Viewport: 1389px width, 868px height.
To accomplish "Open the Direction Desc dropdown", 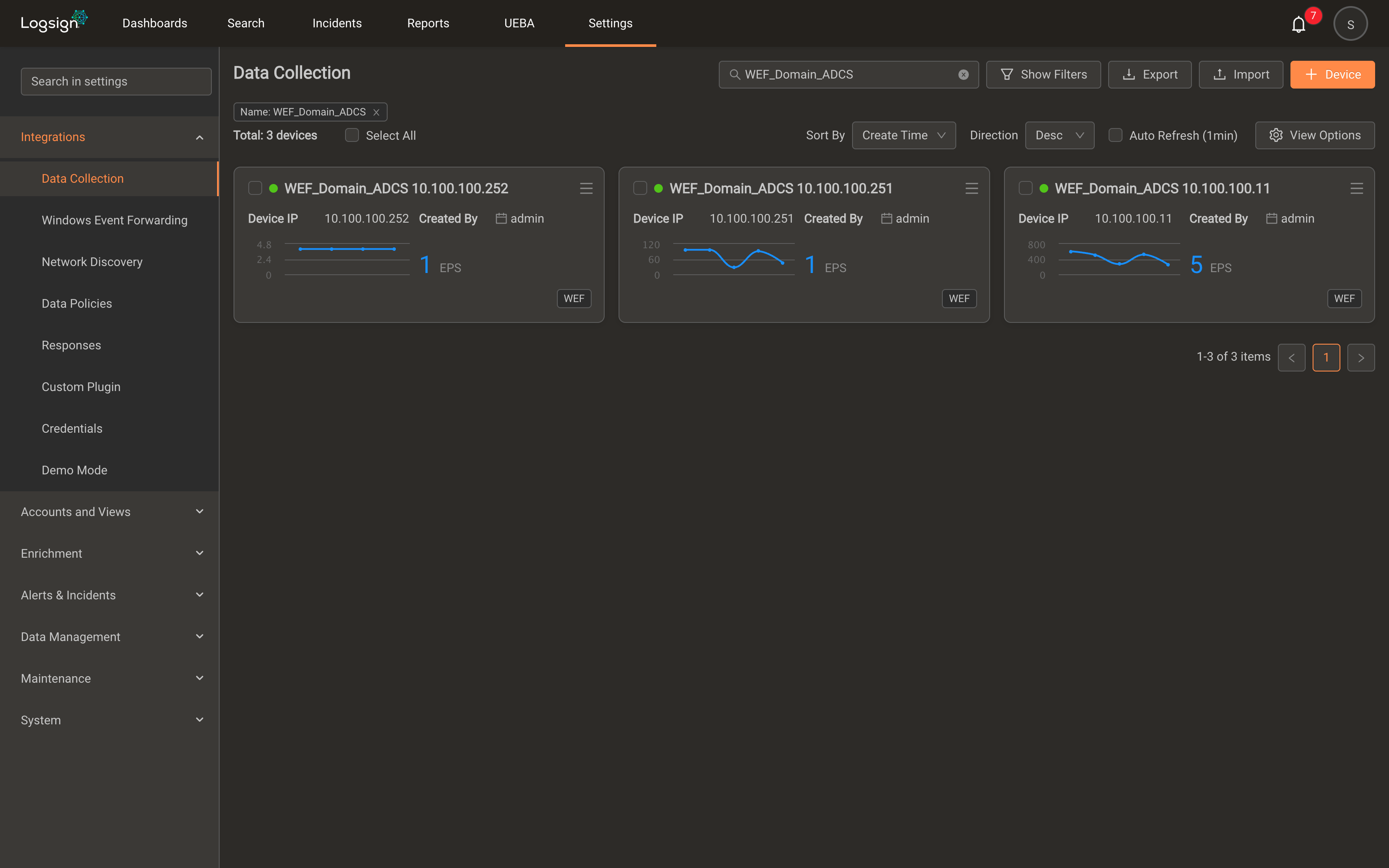I will coord(1059,135).
